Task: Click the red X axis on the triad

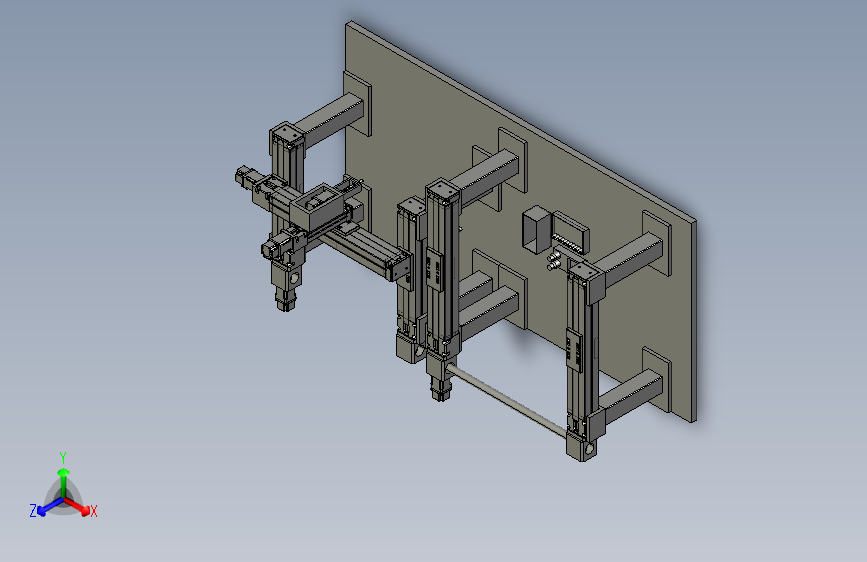Action: click(78, 506)
